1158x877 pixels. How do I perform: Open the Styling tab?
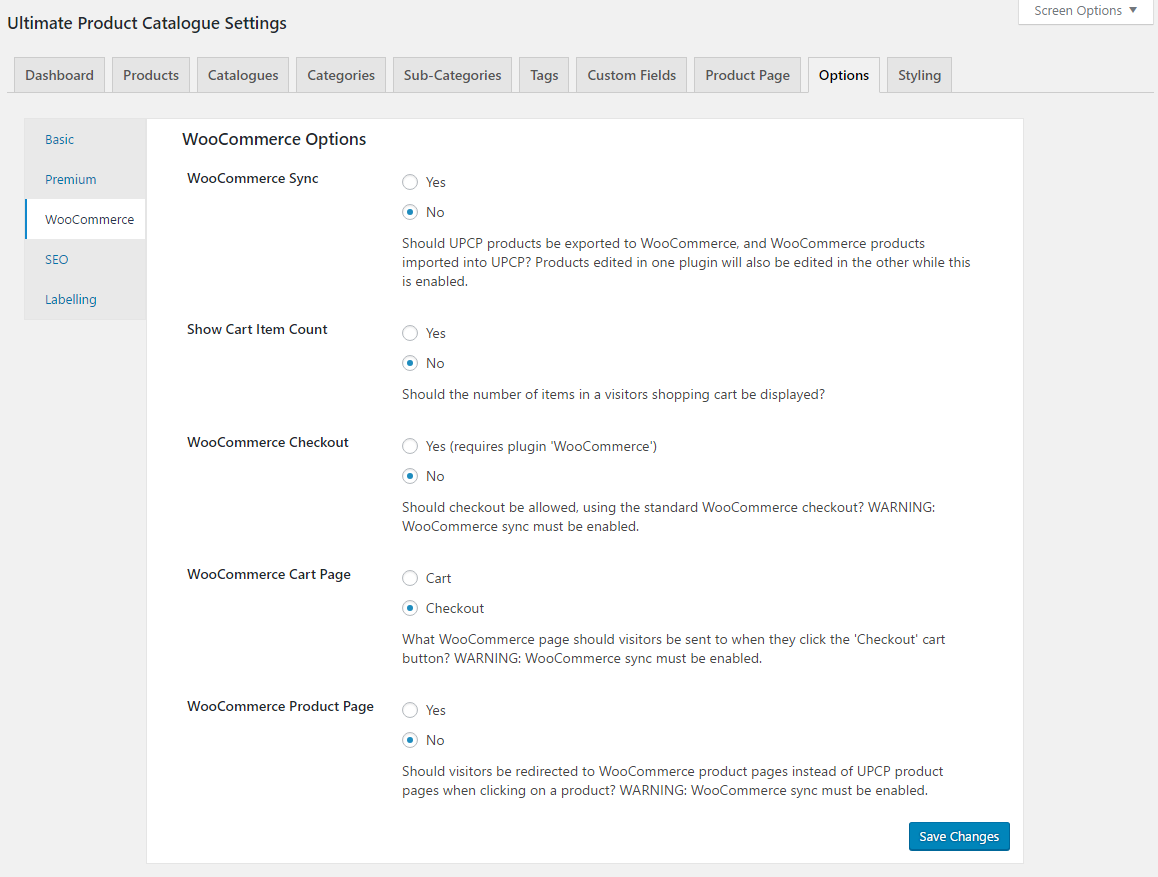tap(919, 75)
